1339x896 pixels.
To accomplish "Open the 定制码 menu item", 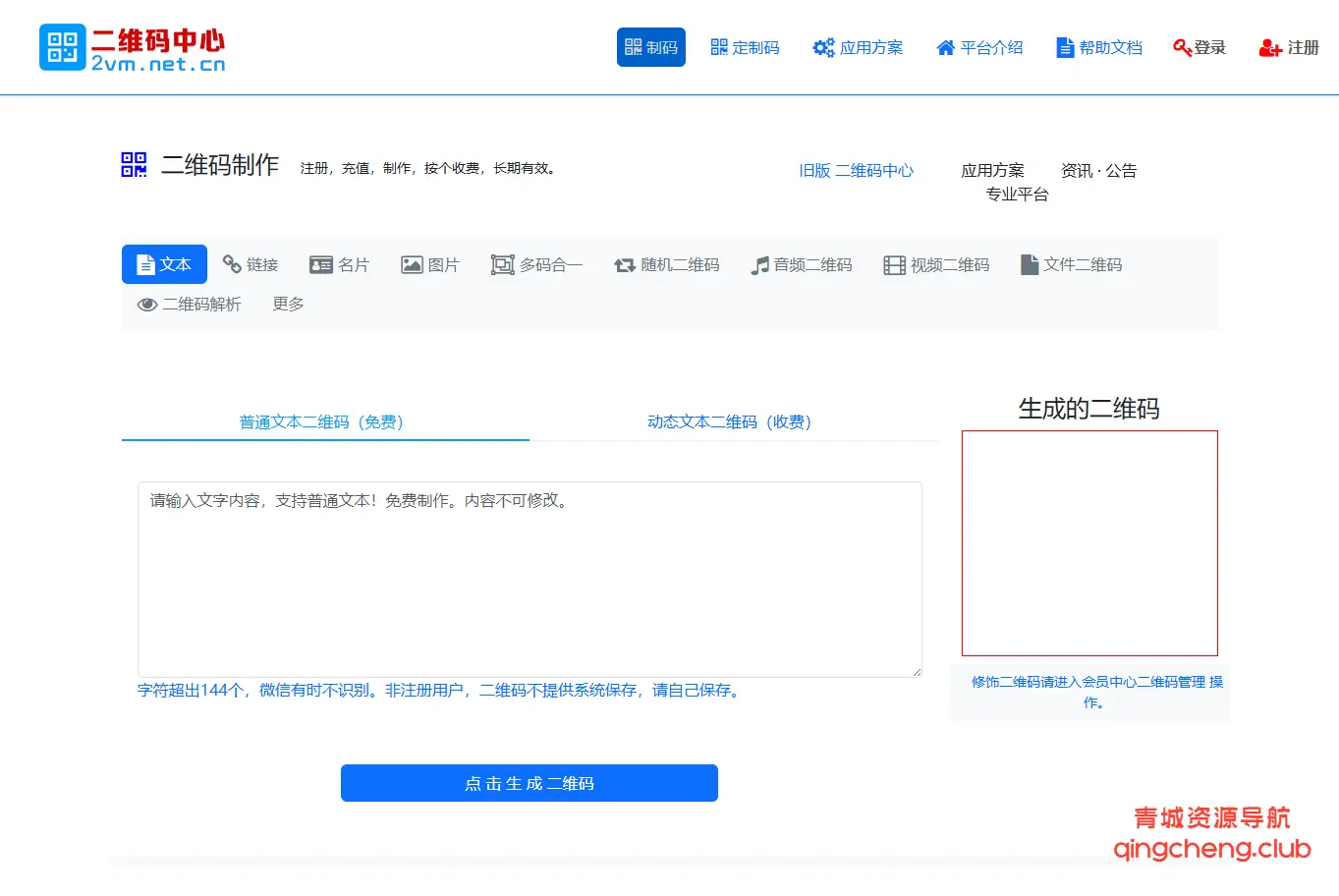I will click(x=745, y=47).
